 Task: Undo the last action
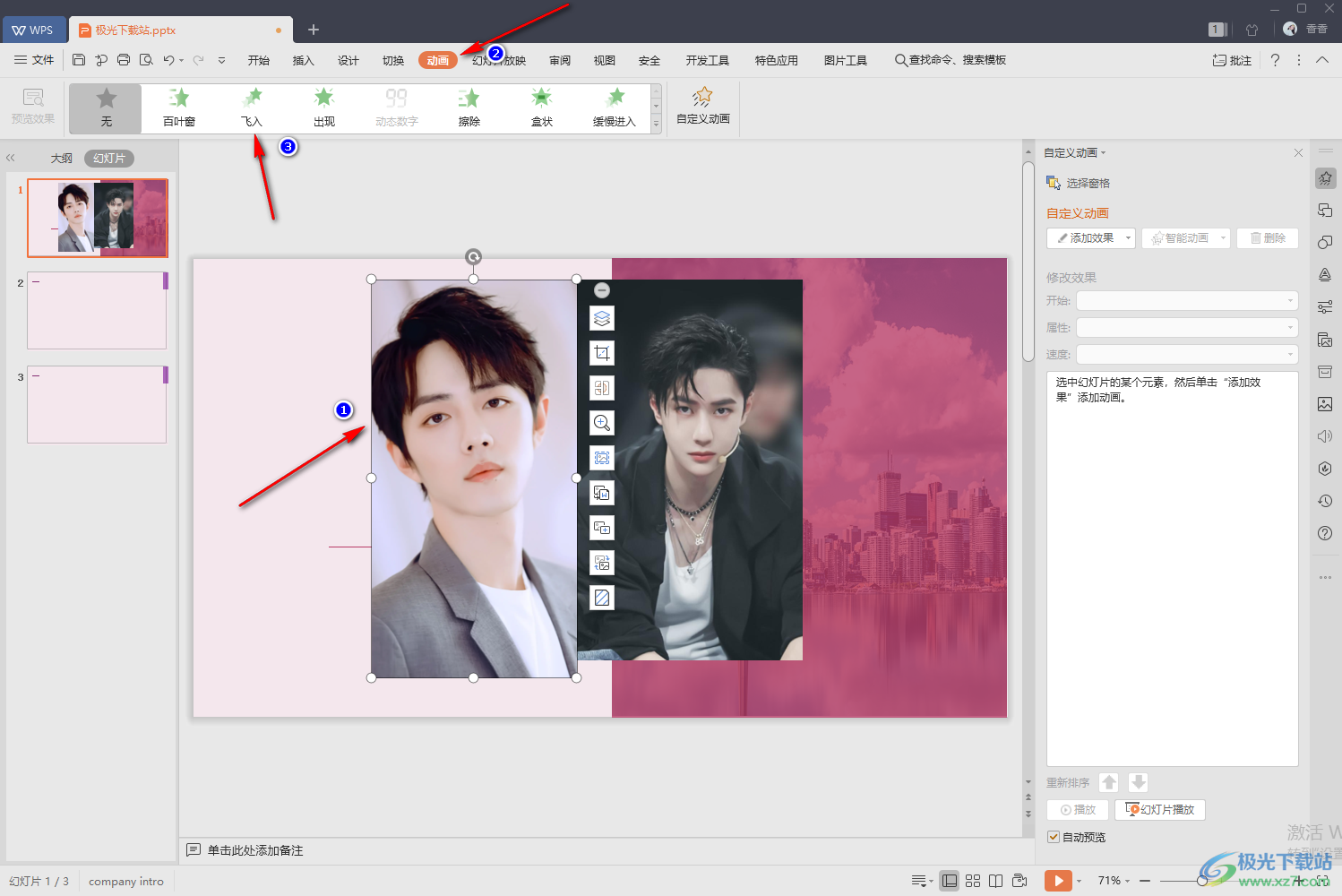pyautogui.click(x=168, y=60)
